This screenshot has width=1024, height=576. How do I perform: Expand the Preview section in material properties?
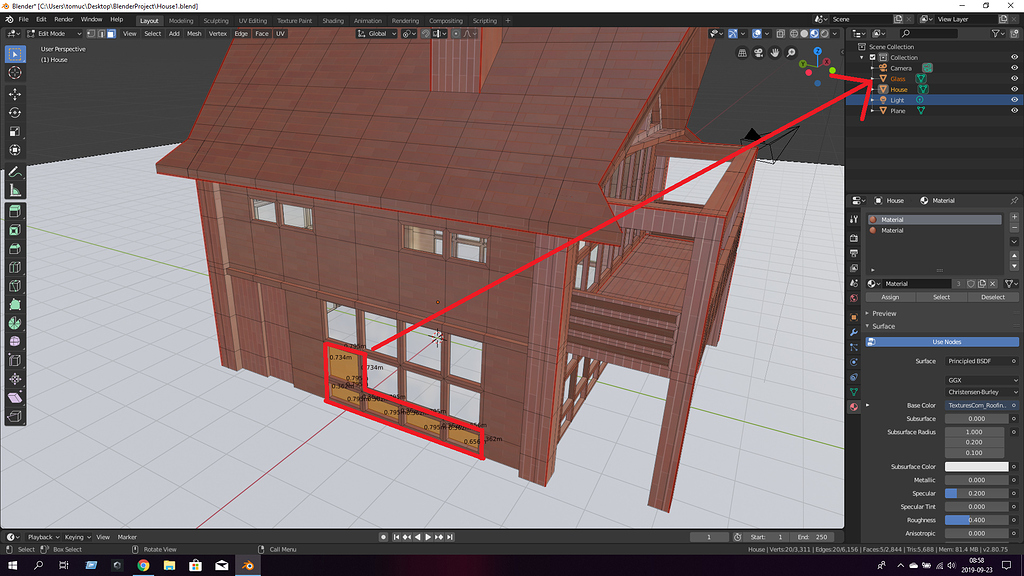883,313
